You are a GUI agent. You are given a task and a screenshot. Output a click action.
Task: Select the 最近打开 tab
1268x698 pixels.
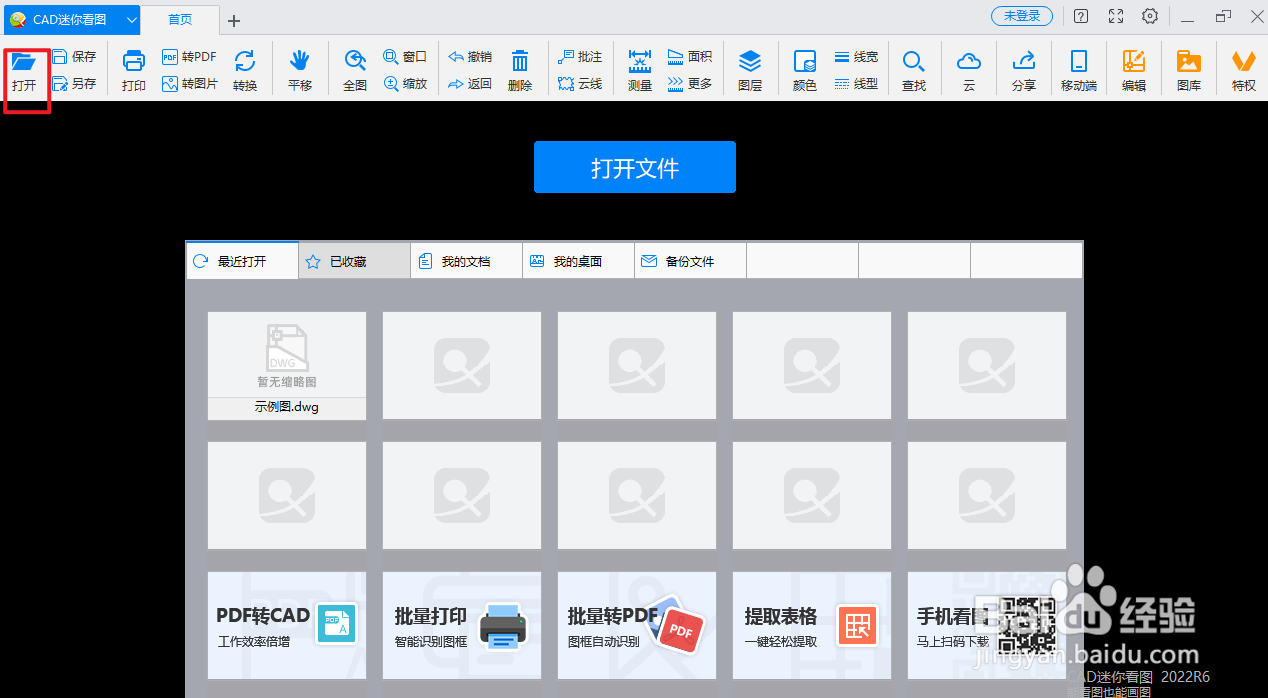click(242, 261)
